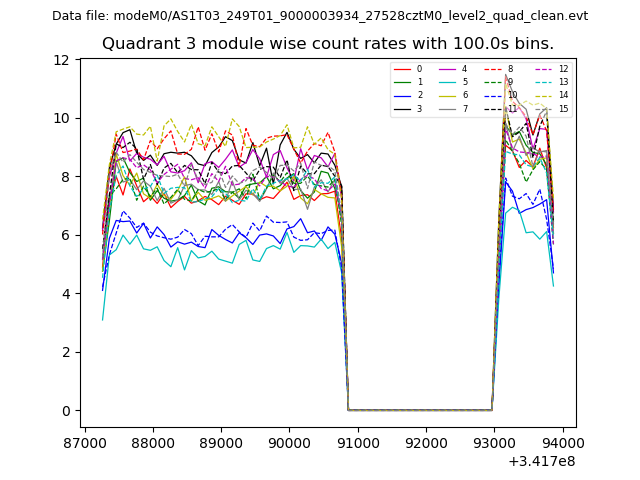This screenshot has height=480, width=640.
Task: Click the plot title about Quadrant 3 count rates
Action: tap(327, 44)
